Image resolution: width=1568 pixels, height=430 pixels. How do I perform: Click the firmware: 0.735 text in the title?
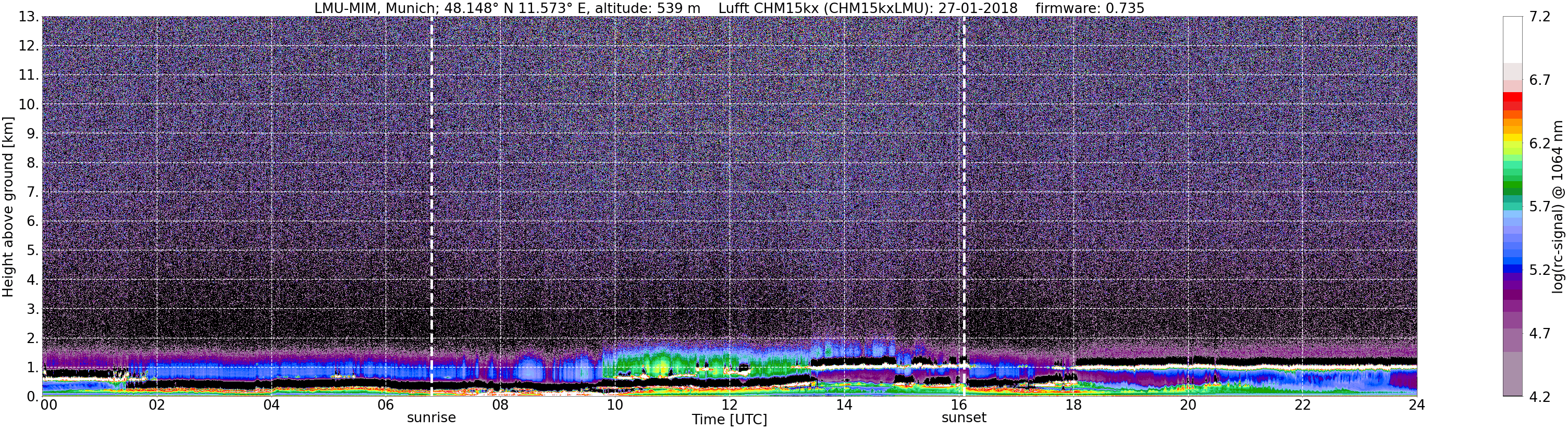pos(1090,8)
